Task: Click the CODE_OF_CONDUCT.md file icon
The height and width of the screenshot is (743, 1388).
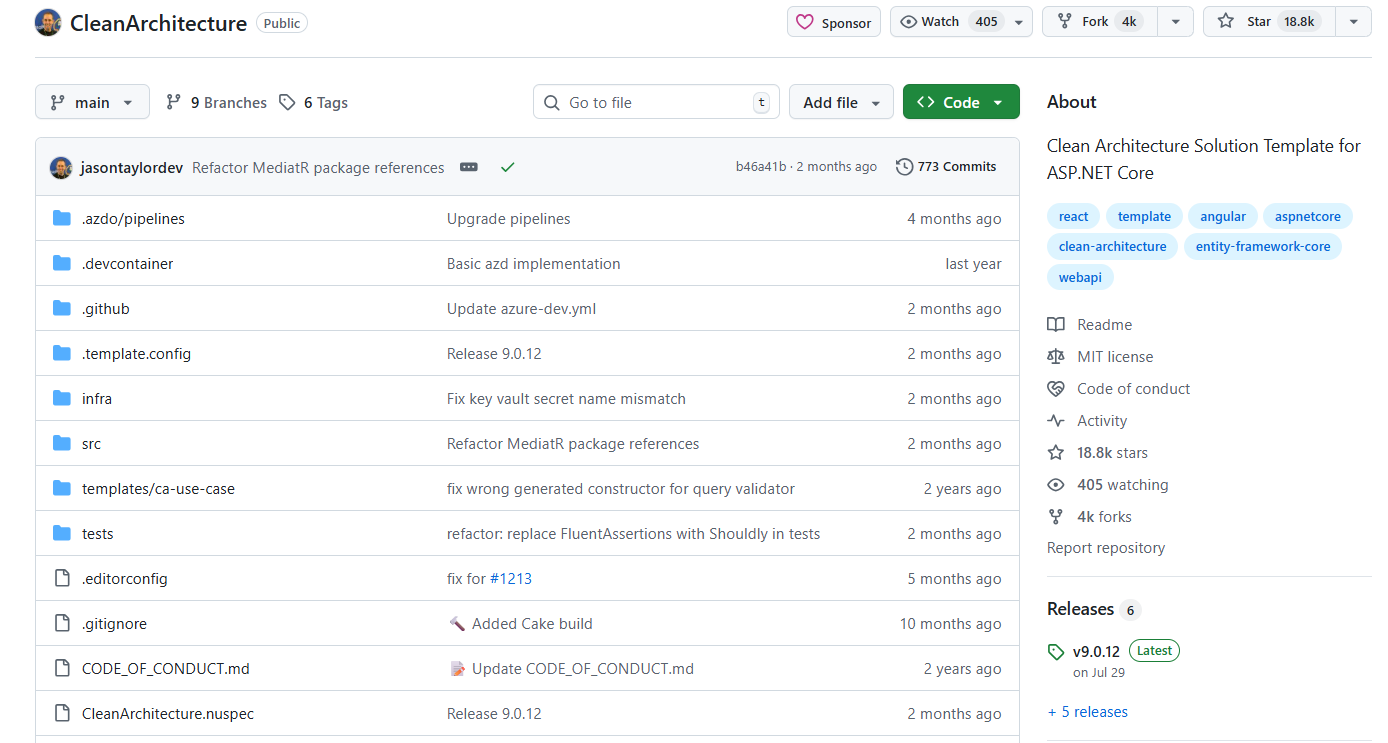Action: tap(62, 668)
